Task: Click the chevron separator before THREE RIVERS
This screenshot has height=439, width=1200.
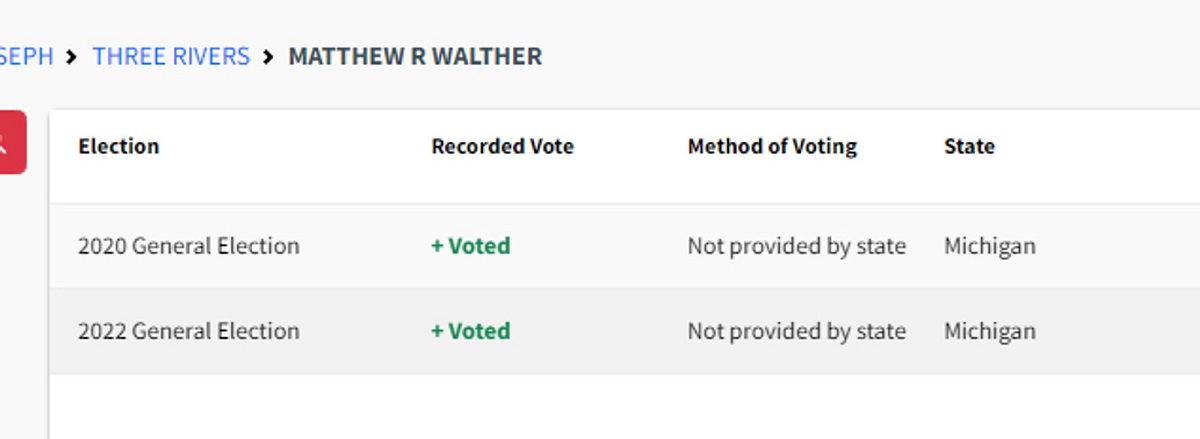Action: [72, 57]
